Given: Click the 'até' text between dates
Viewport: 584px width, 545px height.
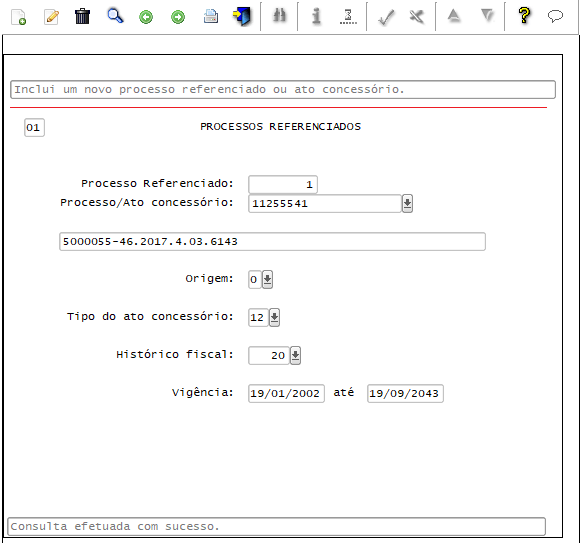Looking at the screenshot, I should pyautogui.click(x=344, y=393).
